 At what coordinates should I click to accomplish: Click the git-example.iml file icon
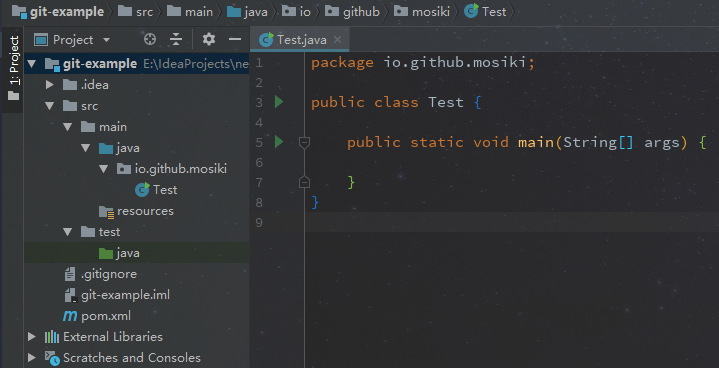[70, 295]
